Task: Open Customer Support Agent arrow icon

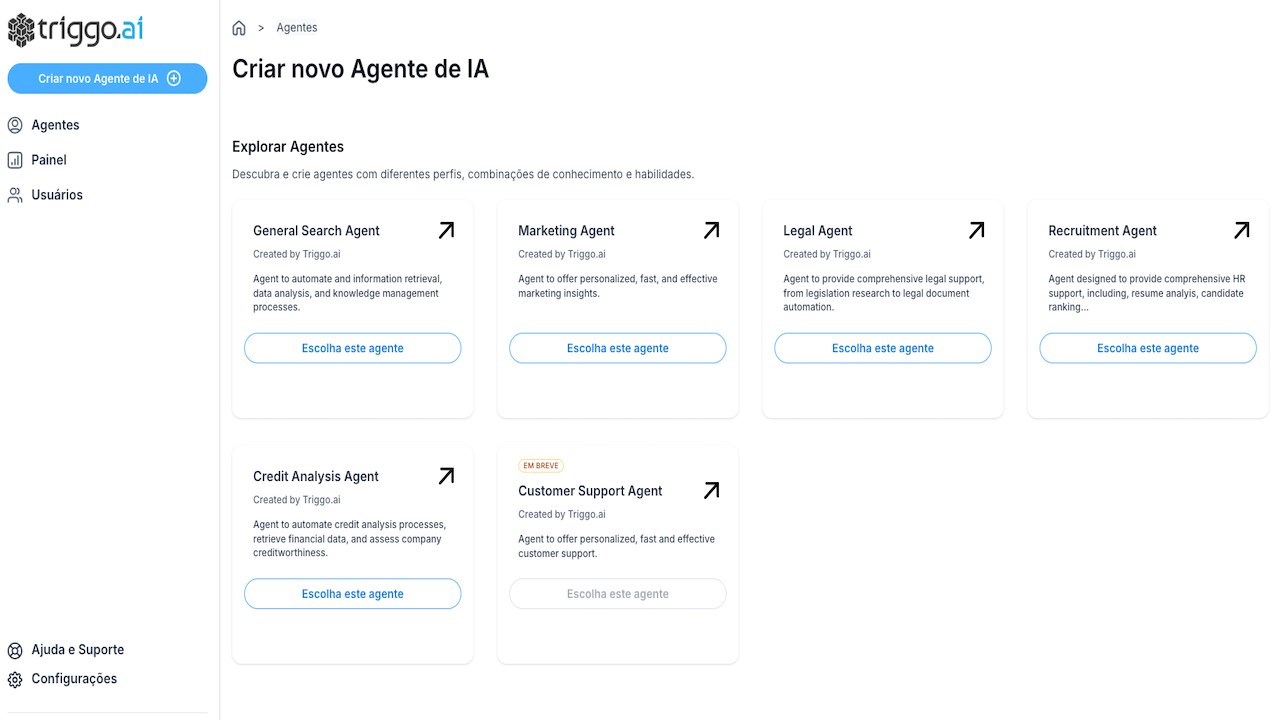Action: pos(711,490)
